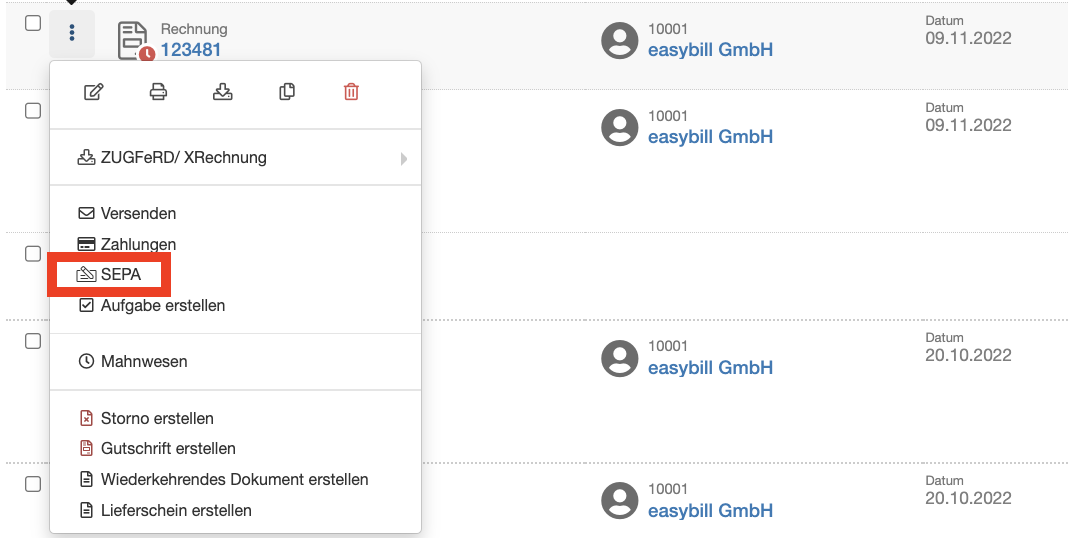Click Wiederkehrendes Dokument erstellen

[234, 479]
